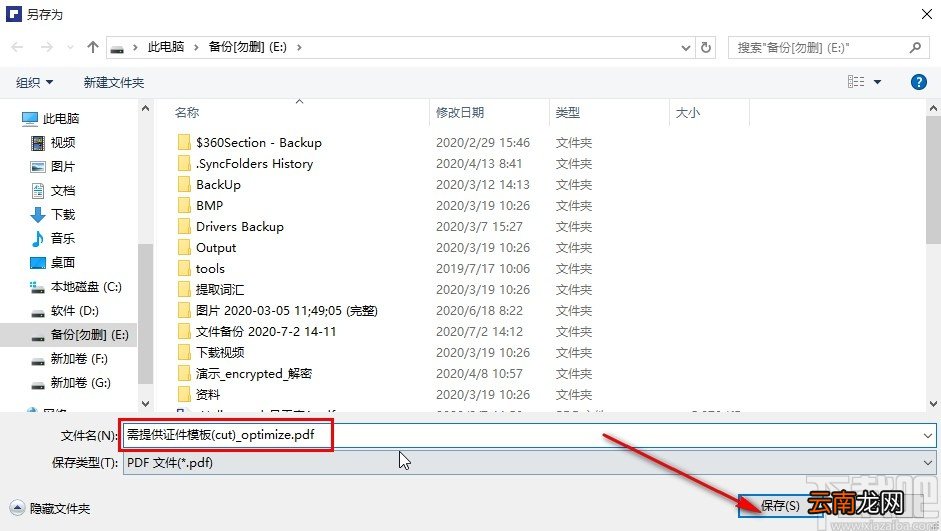
Task: Open 视频 in navigation pane
Action: click(53, 142)
